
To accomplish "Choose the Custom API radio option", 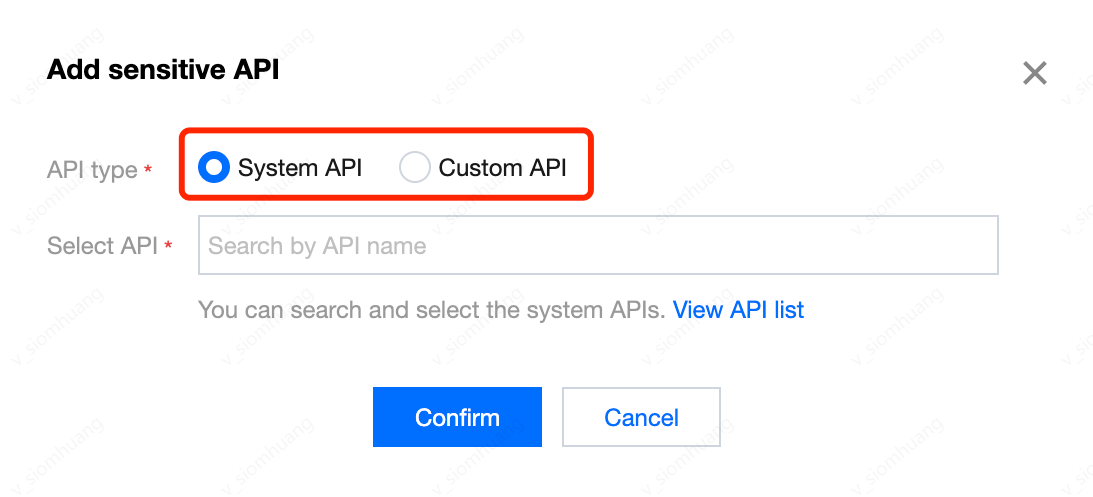I will 414,168.
